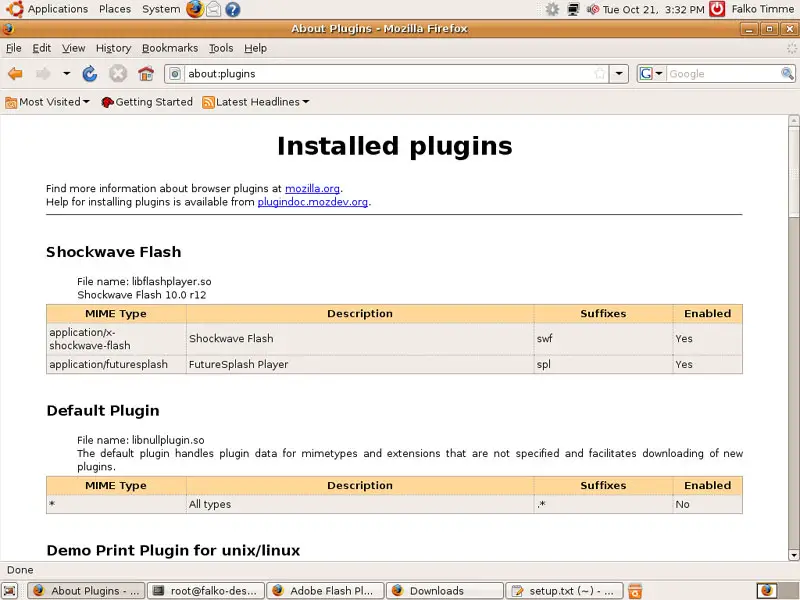Screen dimensions: 800x600
Task: Launch the mail client panel icon
Action: [214, 9]
